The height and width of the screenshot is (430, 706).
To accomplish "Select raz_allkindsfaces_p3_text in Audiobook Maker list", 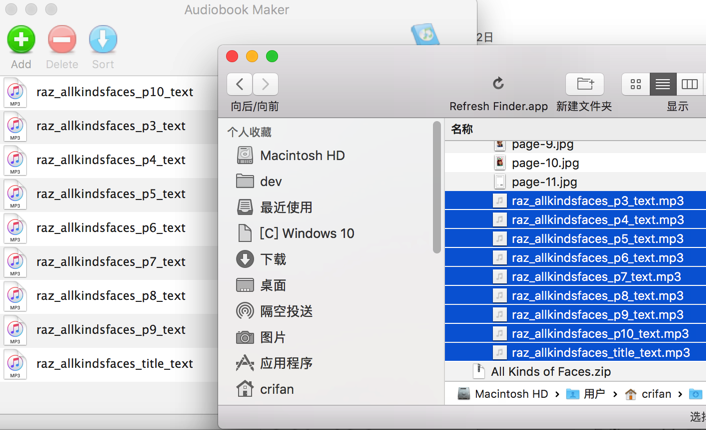I will pyautogui.click(x=109, y=126).
